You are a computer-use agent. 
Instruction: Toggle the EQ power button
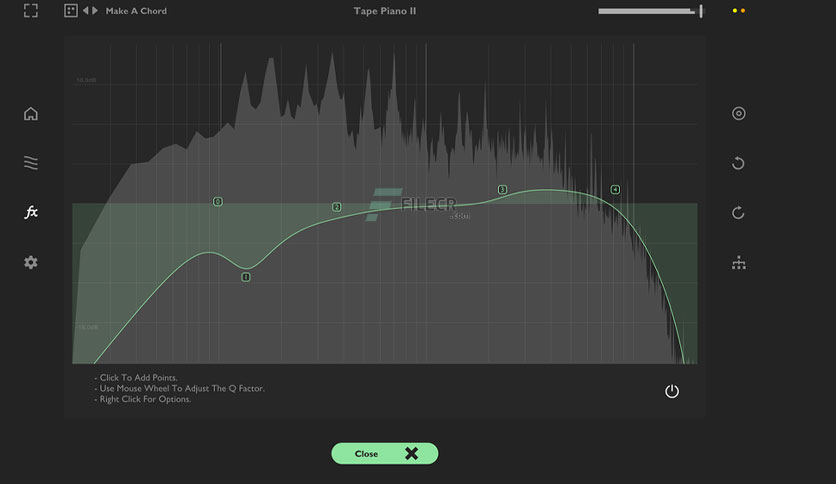(x=672, y=391)
